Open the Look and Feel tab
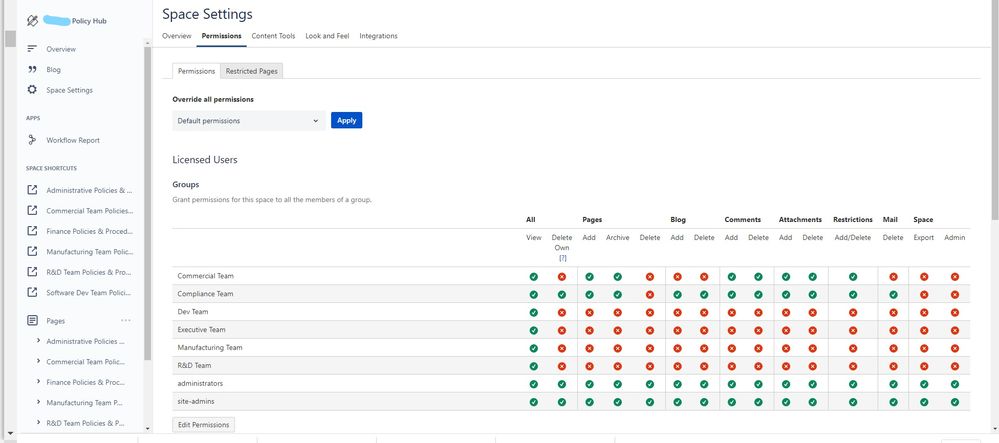The image size is (999, 443). pos(327,36)
